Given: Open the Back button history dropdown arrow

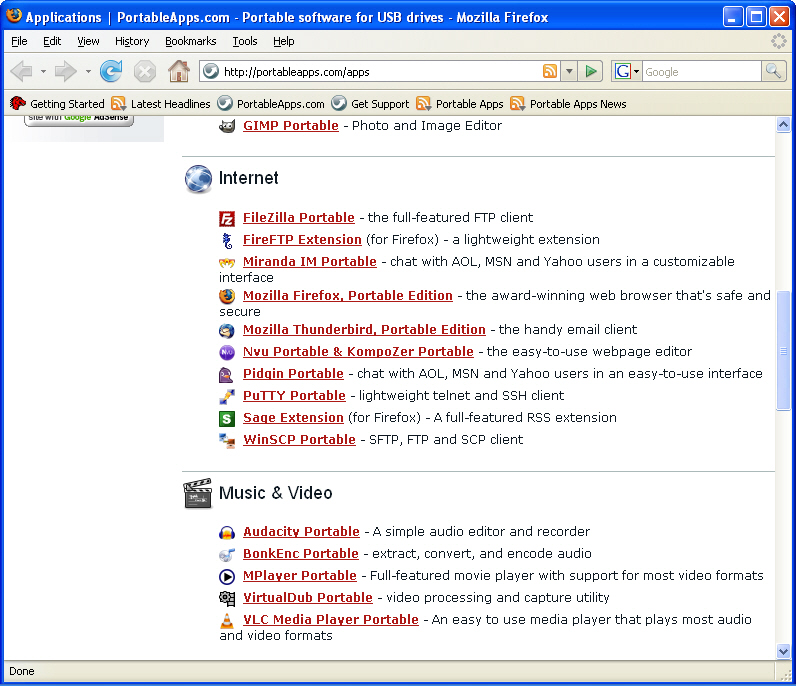Looking at the screenshot, I should pyautogui.click(x=43, y=71).
